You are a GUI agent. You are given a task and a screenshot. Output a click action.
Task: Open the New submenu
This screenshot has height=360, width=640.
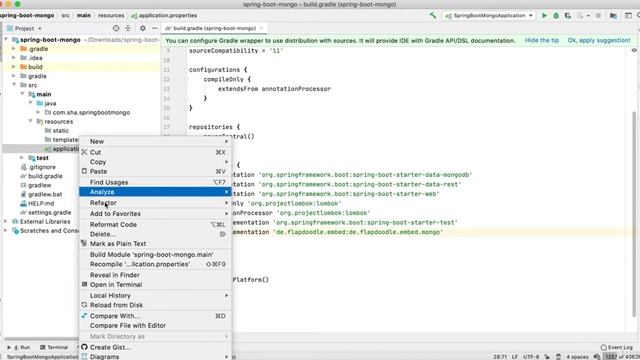[x=155, y=141]
